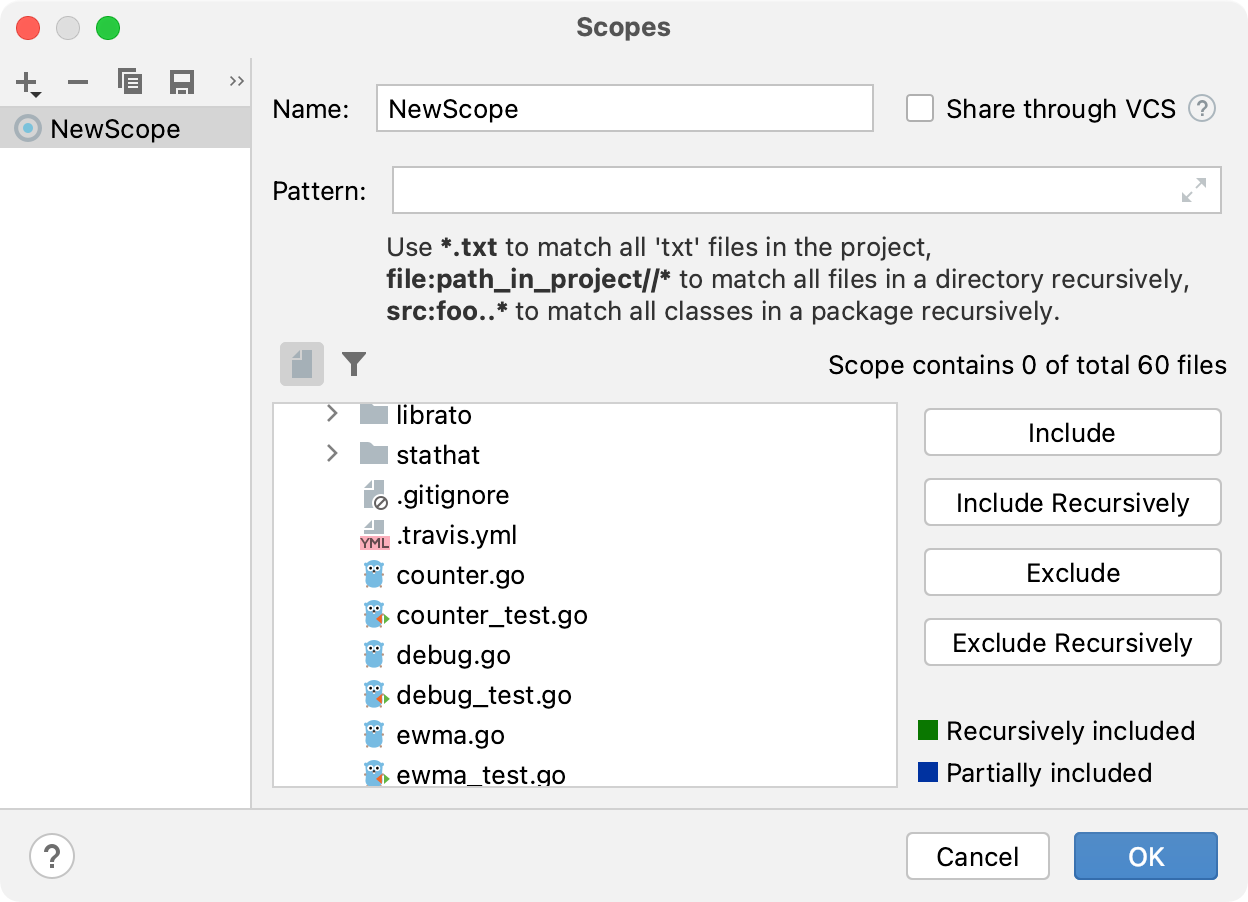Expand the Pattern field editor
Viewport: 1248px width, 902px height.
[1194, 190]
